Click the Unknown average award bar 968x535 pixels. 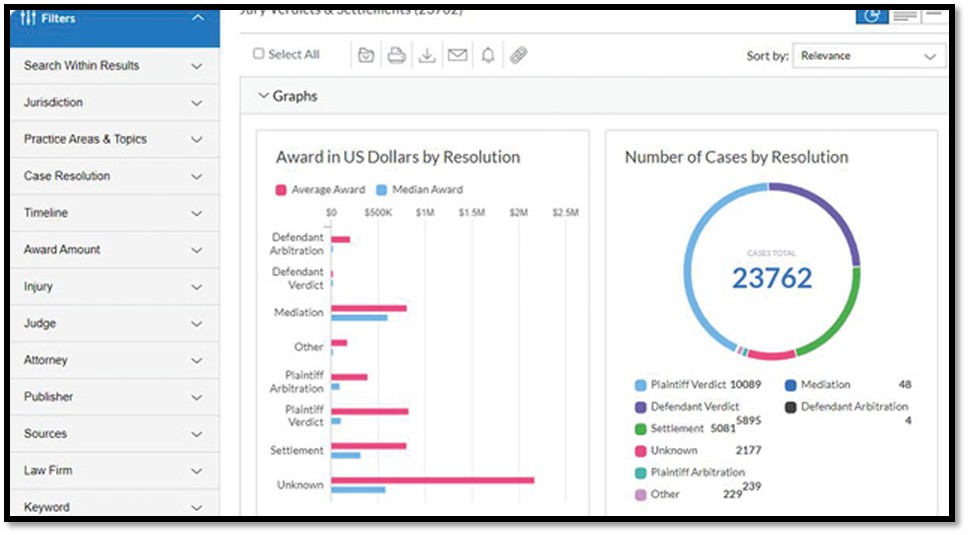(432, 480)
